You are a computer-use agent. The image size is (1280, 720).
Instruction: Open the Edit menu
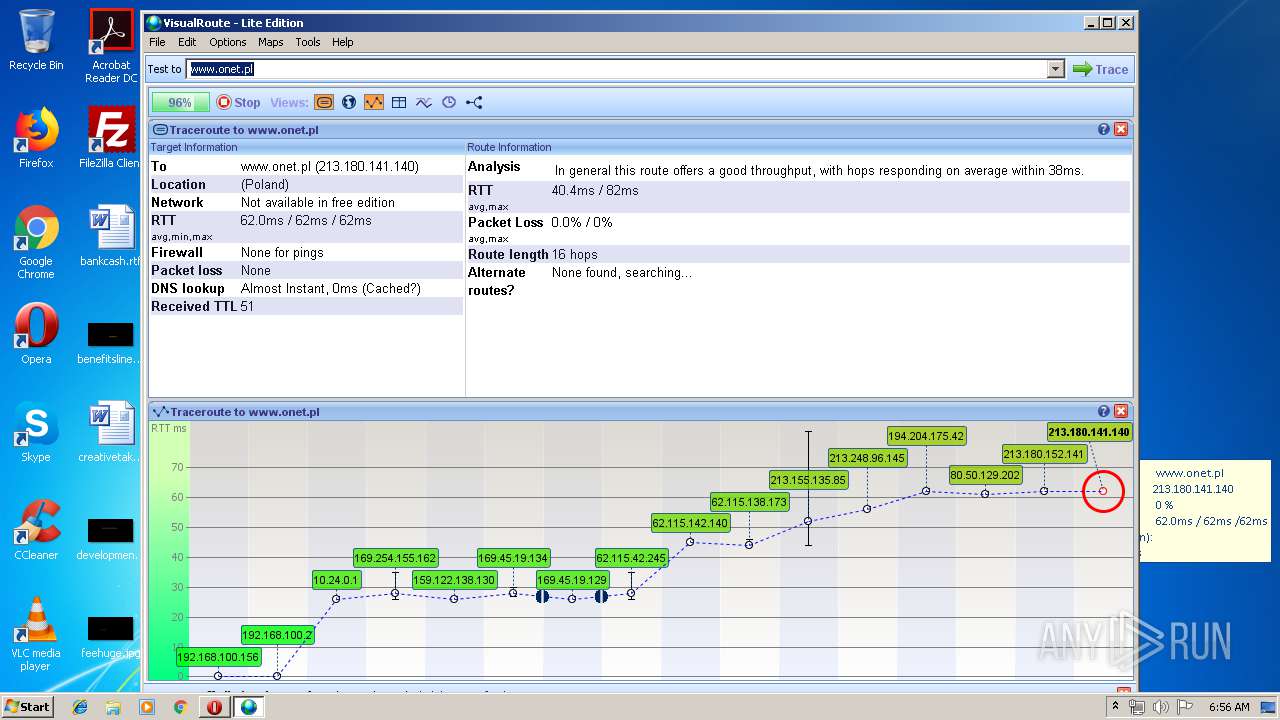click(187, 42)
